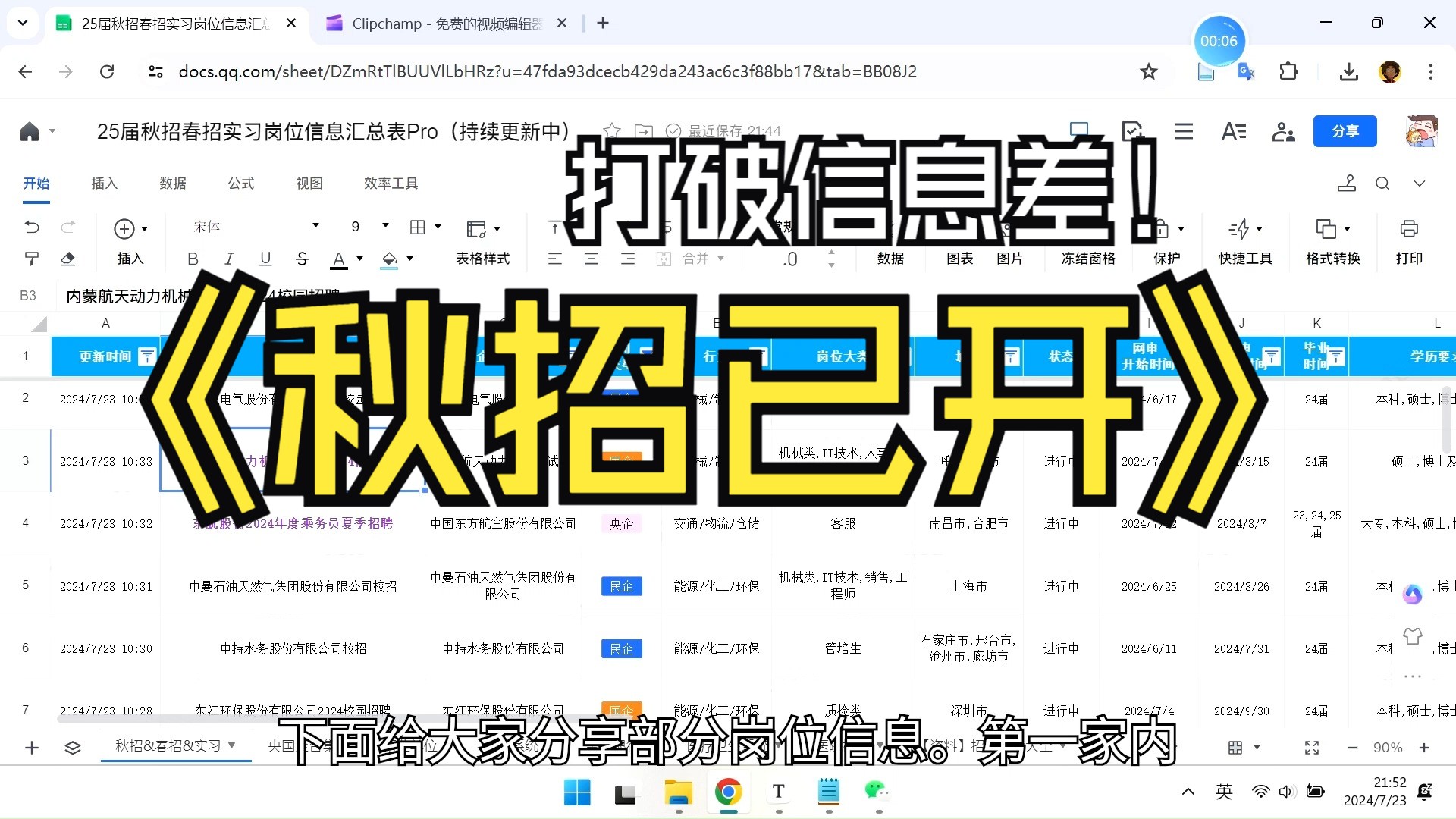Image resolution: width=1456 pixels, height=819 pixels.
Task: Bookmark this page with star icon
Action: coord(1149,71)
